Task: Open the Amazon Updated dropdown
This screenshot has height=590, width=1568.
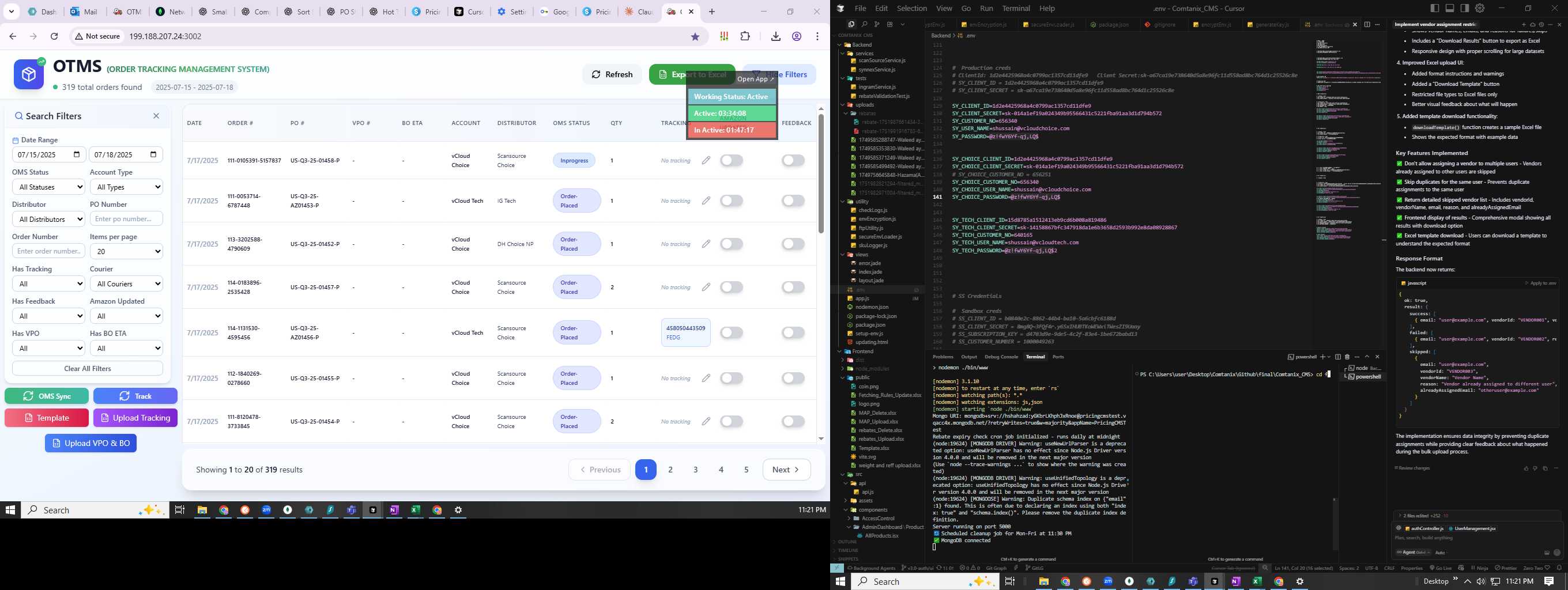Action: coord(126,316)
